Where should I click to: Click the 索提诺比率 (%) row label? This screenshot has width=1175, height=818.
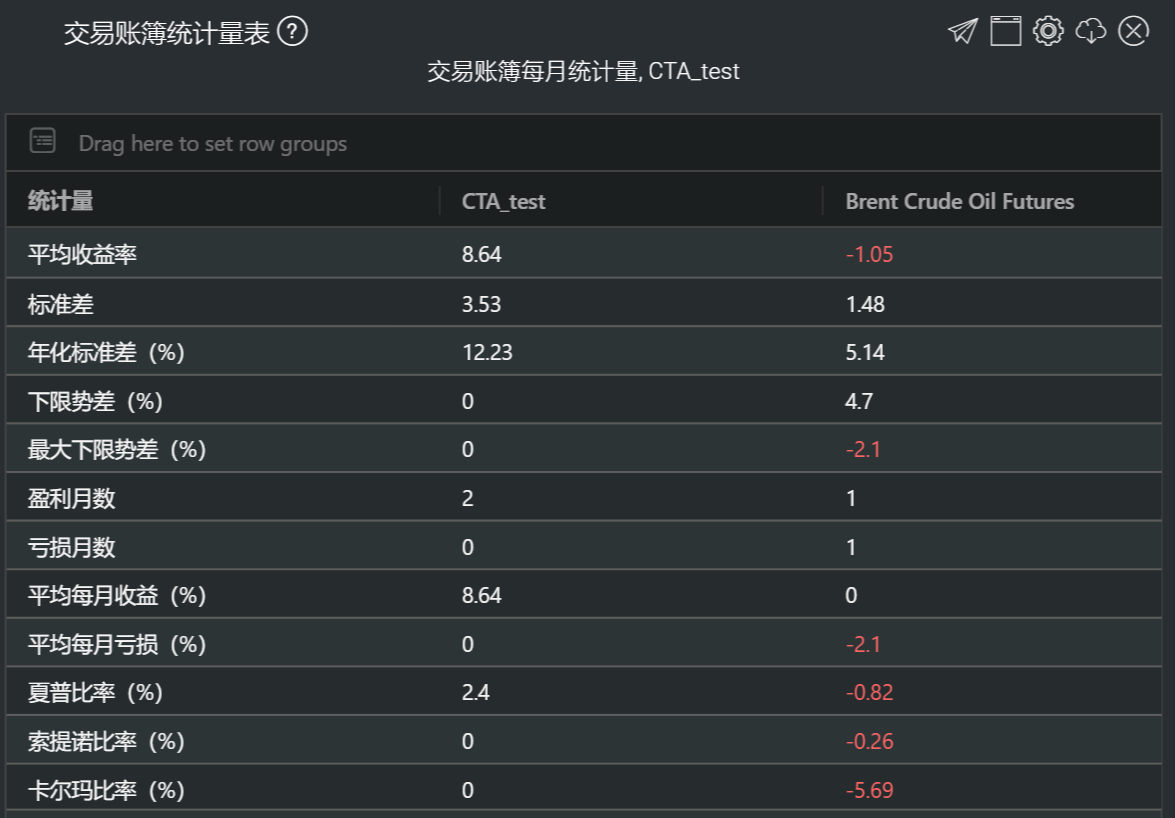point(106,741)
